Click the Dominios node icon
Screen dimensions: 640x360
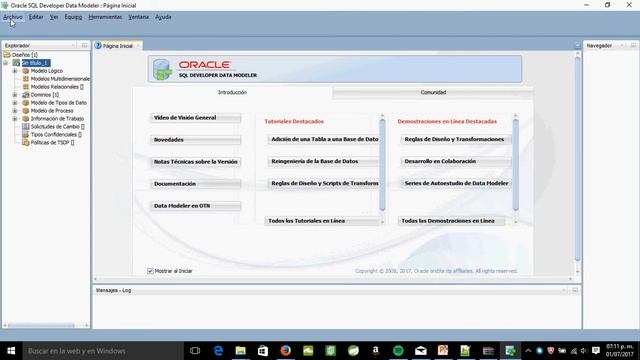[x=26, y=95]
